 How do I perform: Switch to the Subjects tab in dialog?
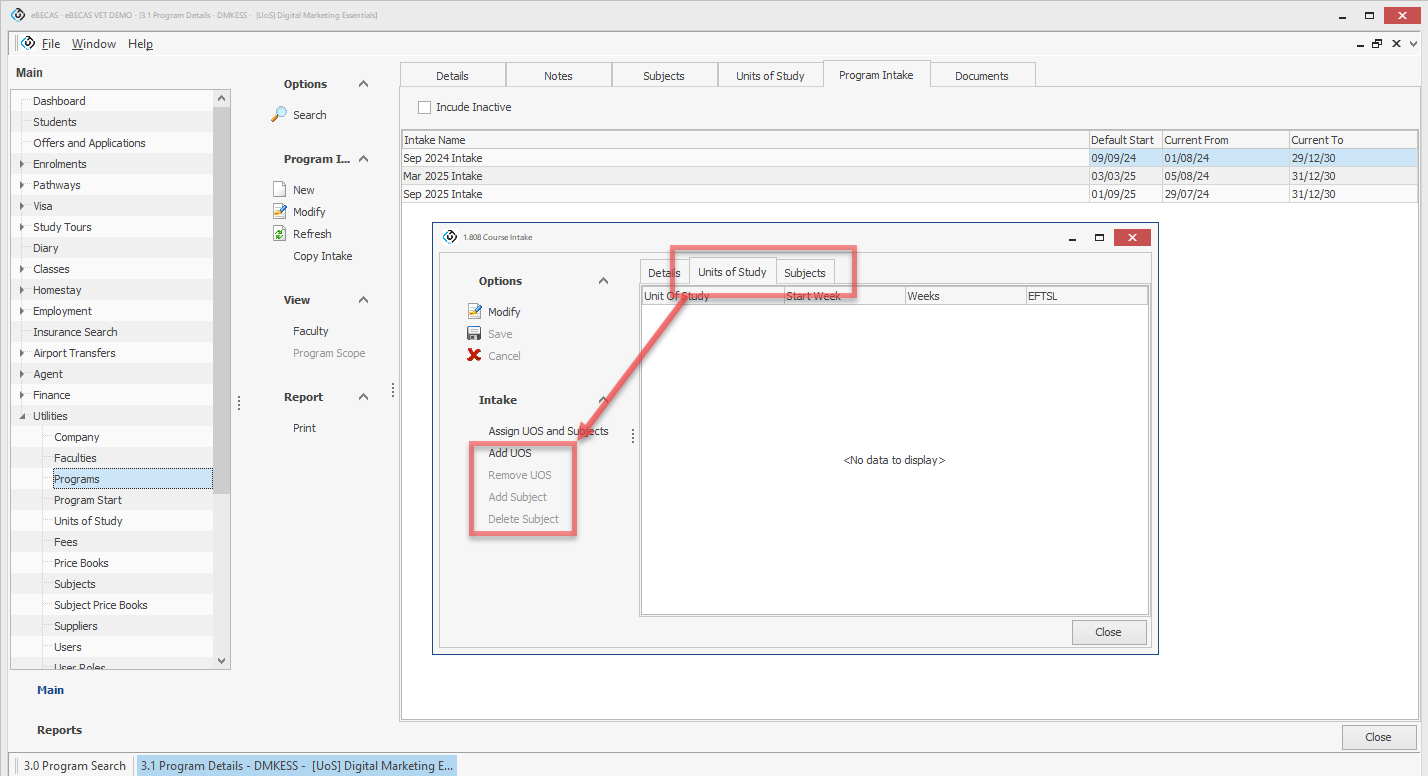(805, 273)
